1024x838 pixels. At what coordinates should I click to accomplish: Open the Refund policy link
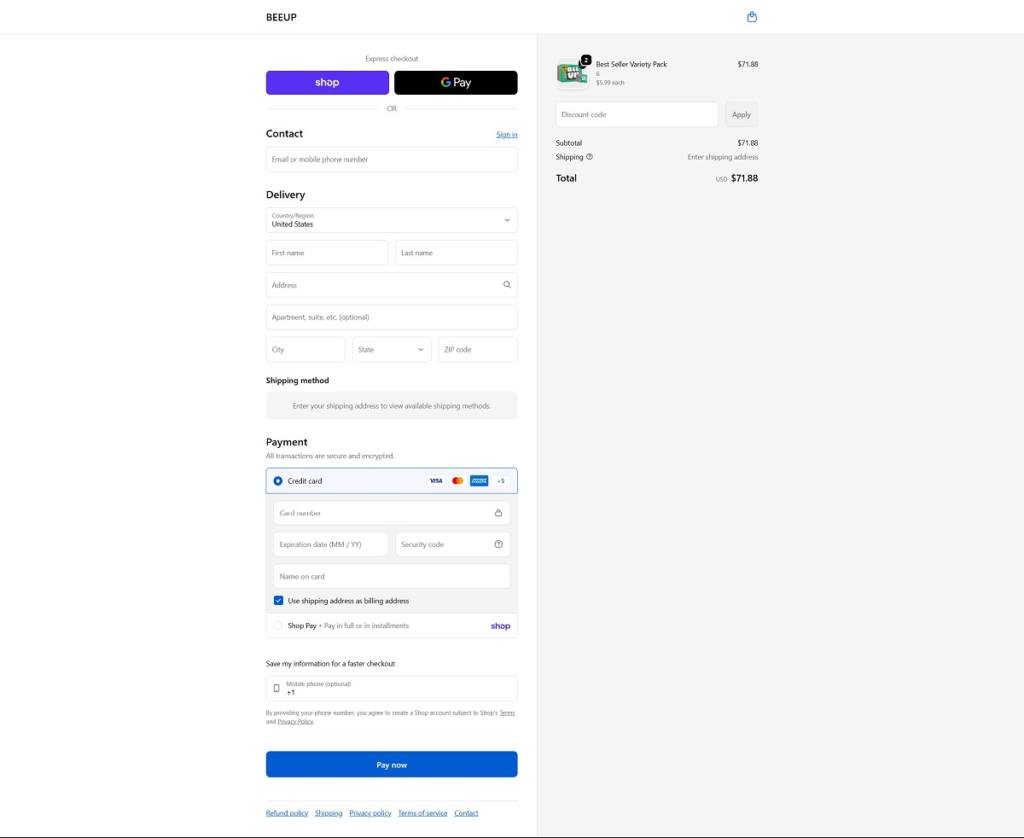287,813
